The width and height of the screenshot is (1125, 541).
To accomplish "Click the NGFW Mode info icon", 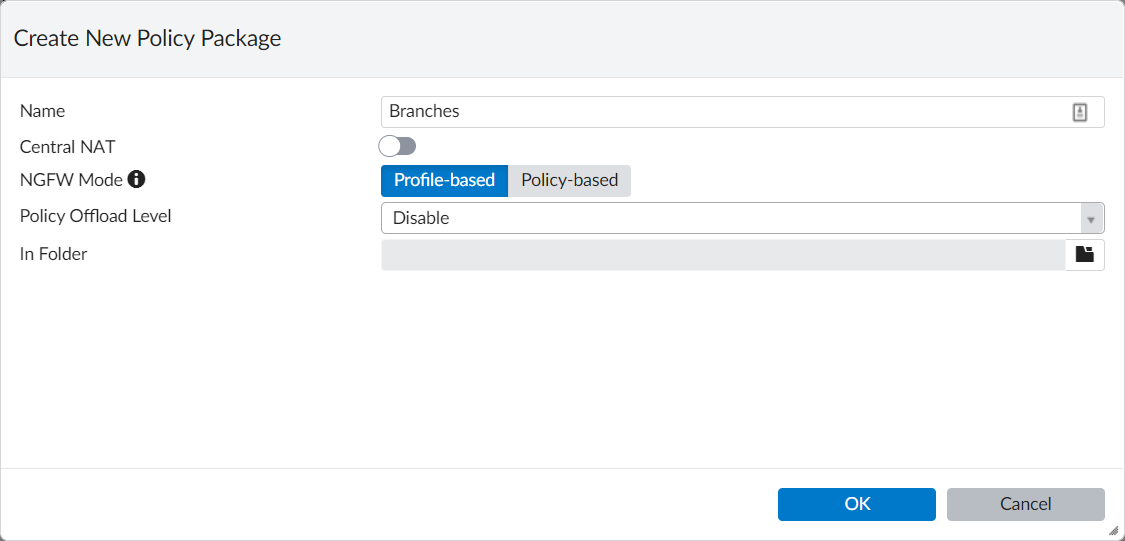I will [137, 180].
